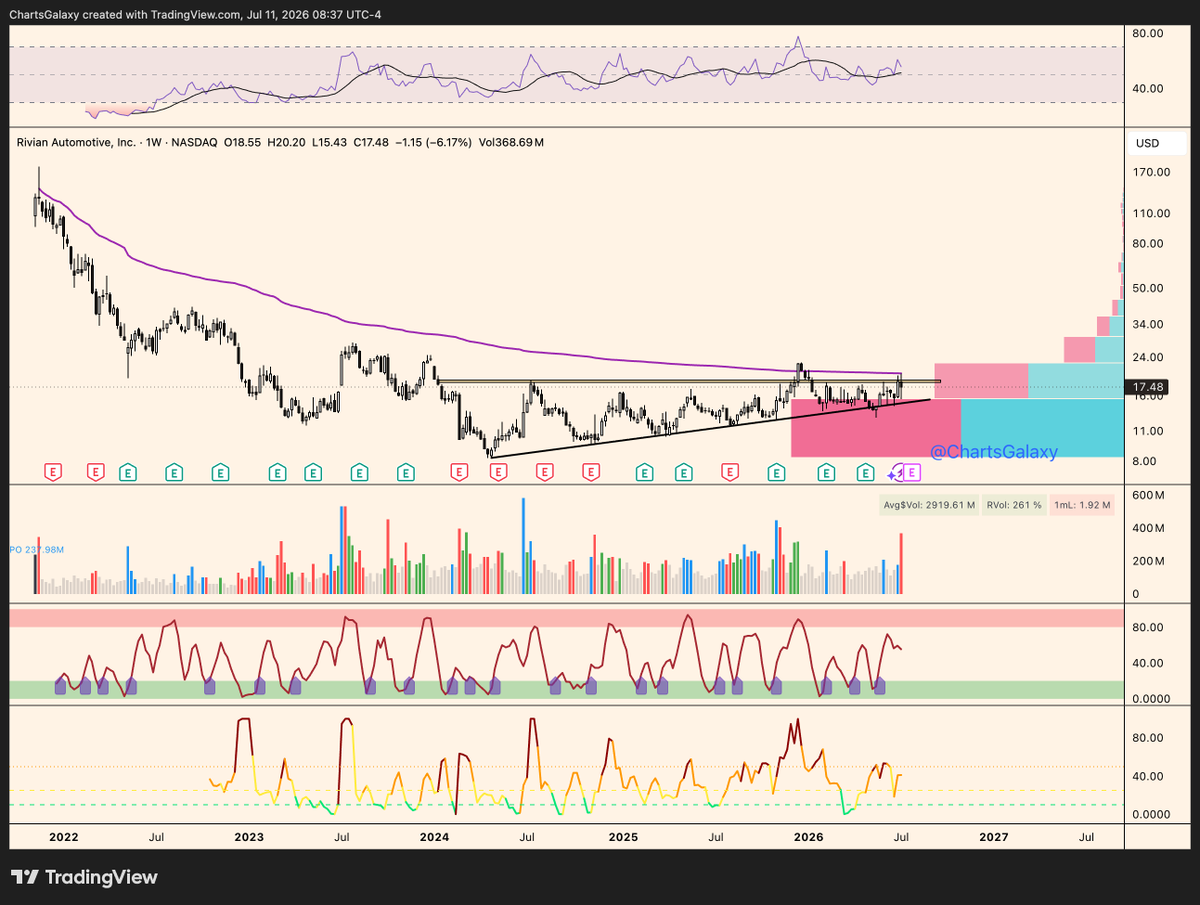Click the 200M volume axis label
The image size is (1200, 905).
point(1148,561)
